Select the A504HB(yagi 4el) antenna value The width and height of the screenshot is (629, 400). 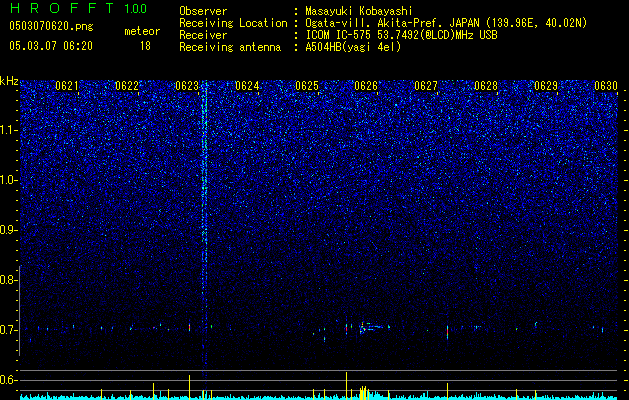point(353,47)
